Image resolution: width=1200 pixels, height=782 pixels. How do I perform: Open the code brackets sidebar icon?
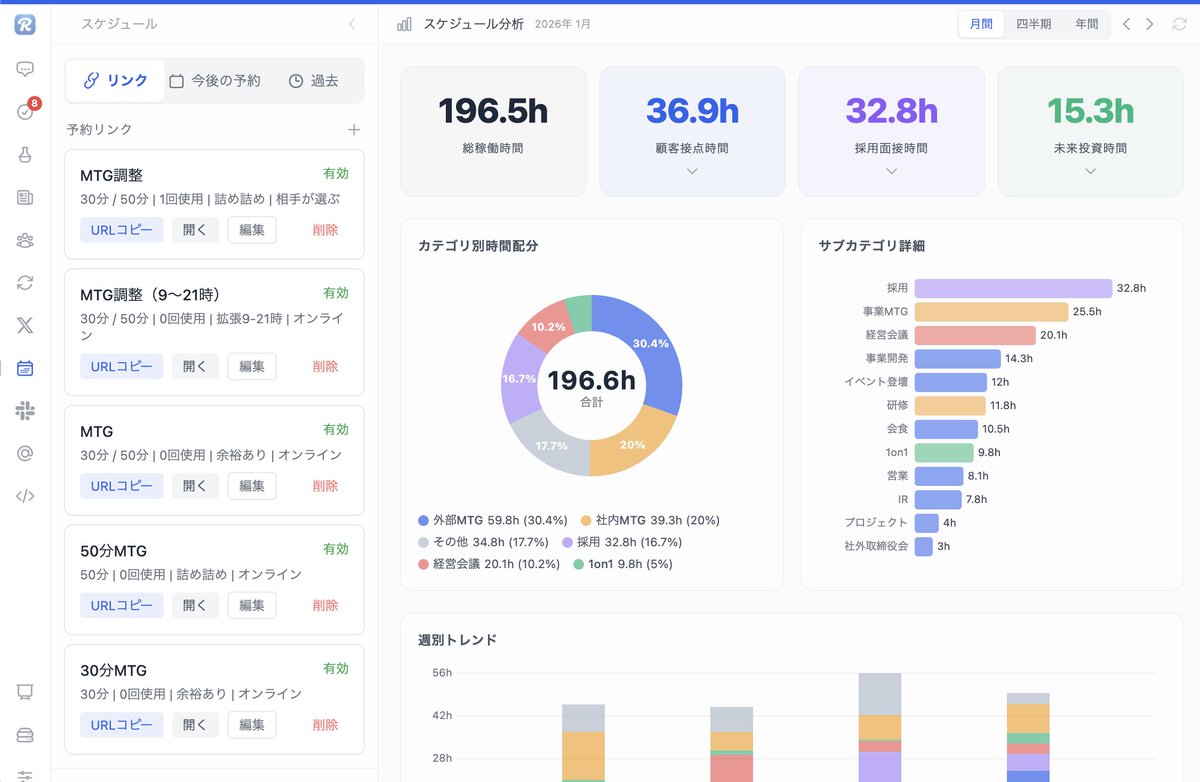[x=25, y=496]
